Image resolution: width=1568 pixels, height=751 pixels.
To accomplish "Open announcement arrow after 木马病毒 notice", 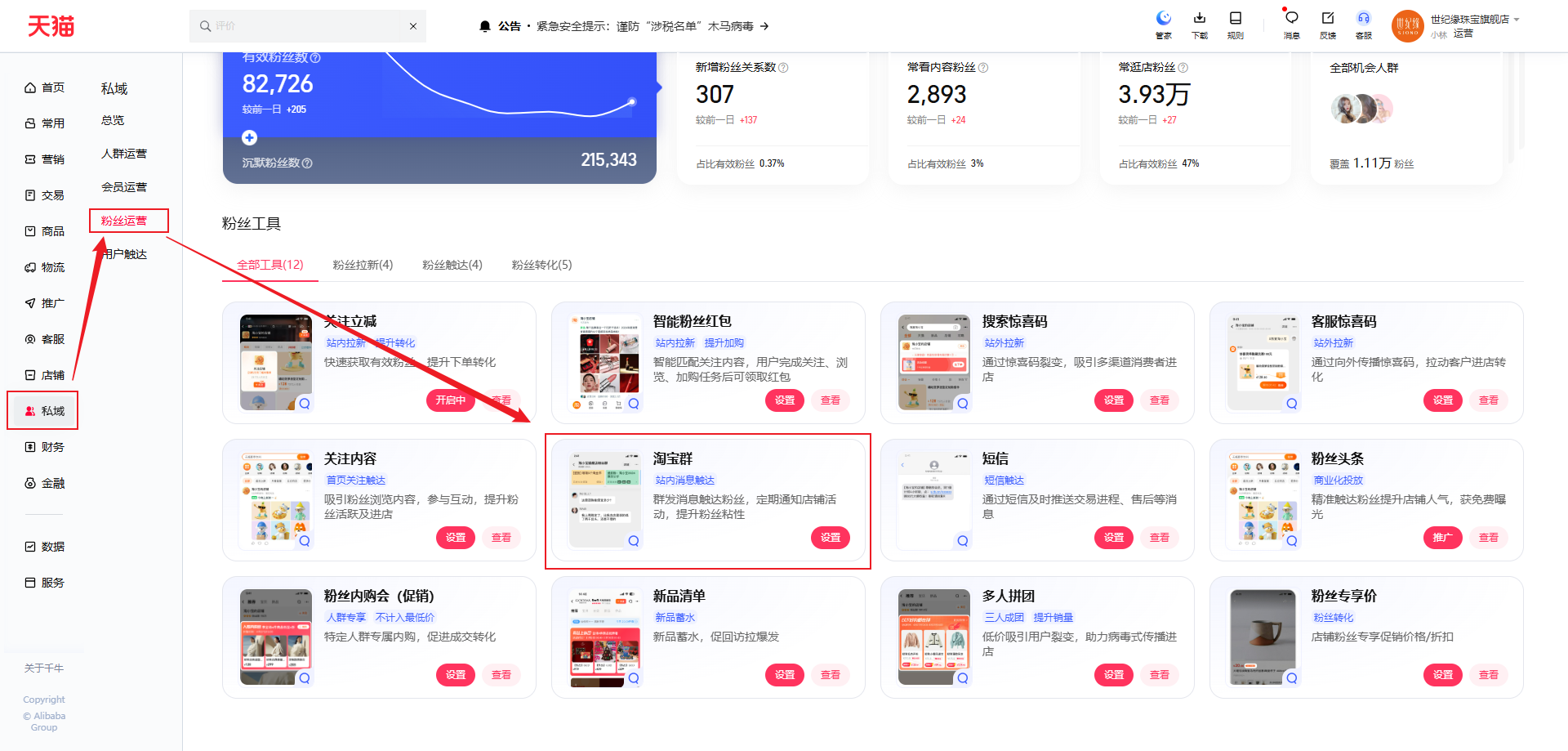I will click(764, 26).
